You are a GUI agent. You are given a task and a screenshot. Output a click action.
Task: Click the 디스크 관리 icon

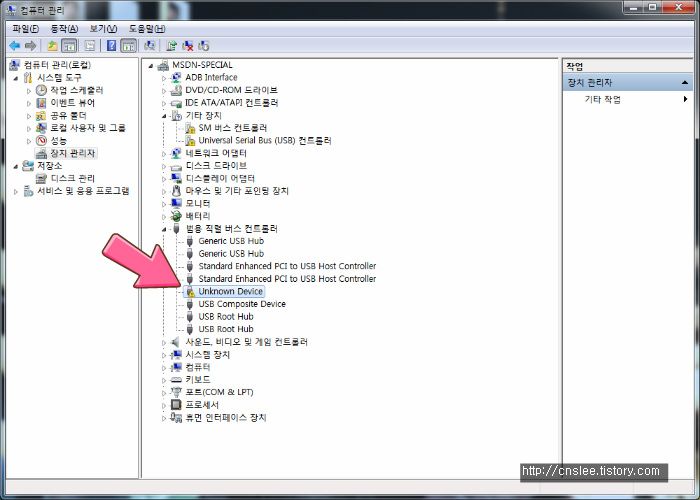point(41,179)
